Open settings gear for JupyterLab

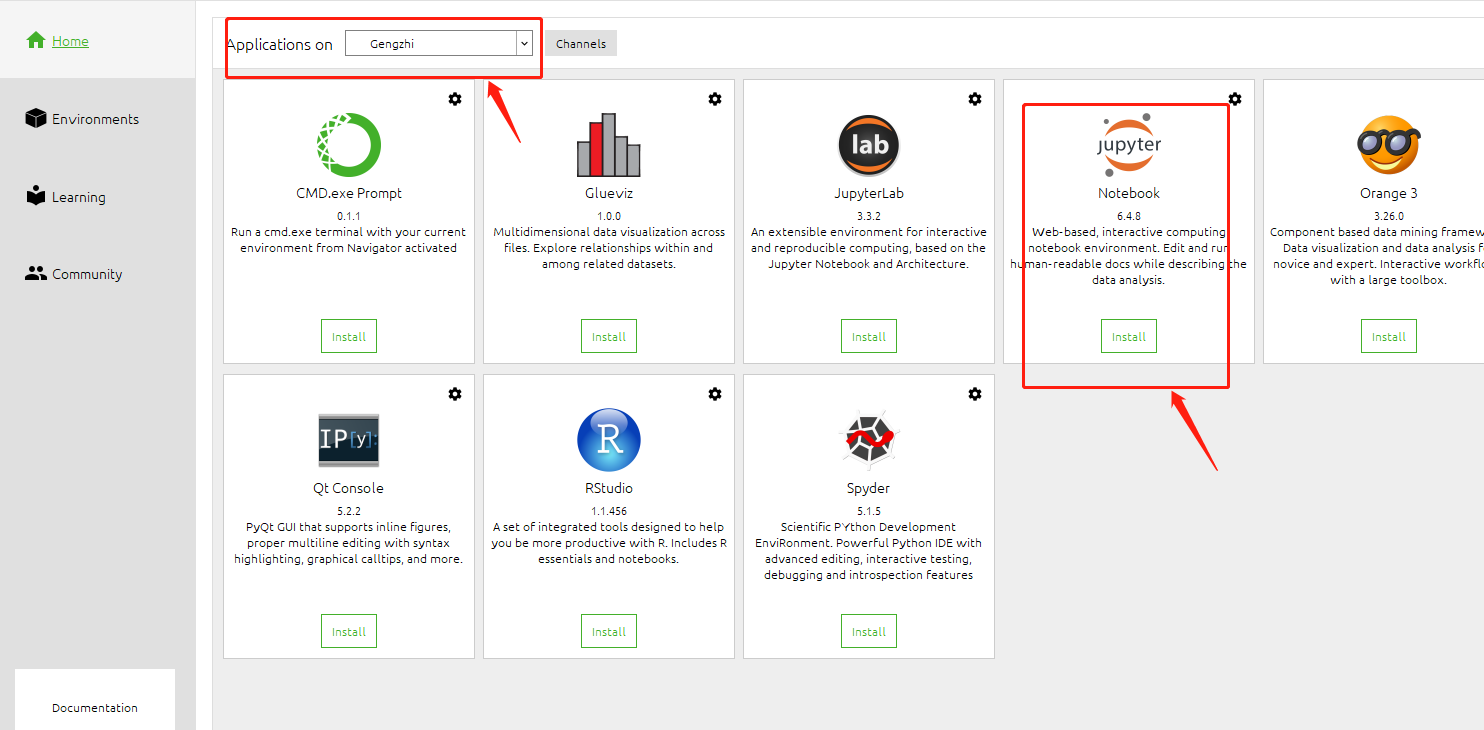click(975, 99)
